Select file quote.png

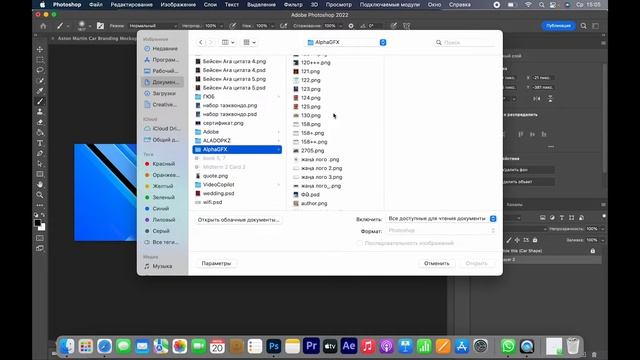(x=215, y=176)
